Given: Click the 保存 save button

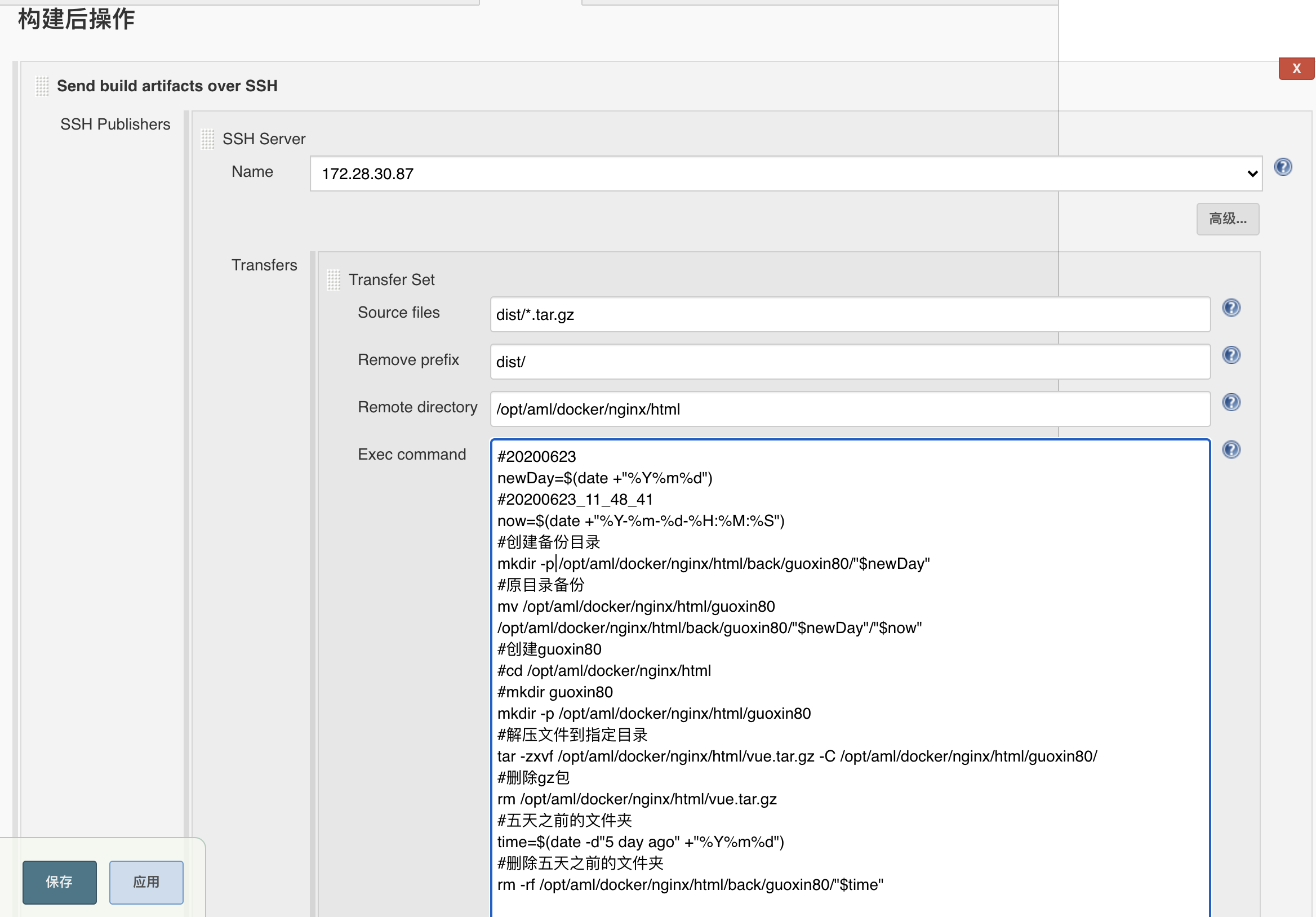Looking at the screenshot, I should point(60,882).
